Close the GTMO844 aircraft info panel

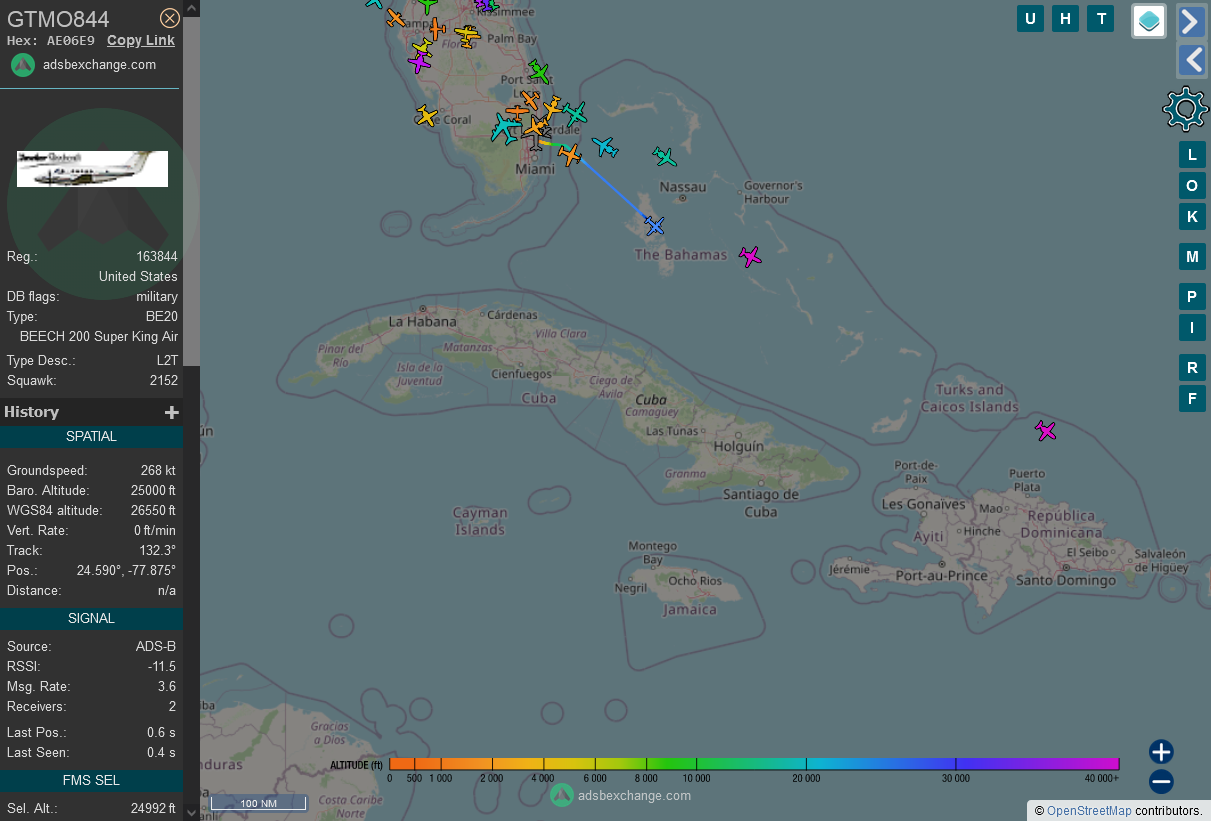coord(170,18)
